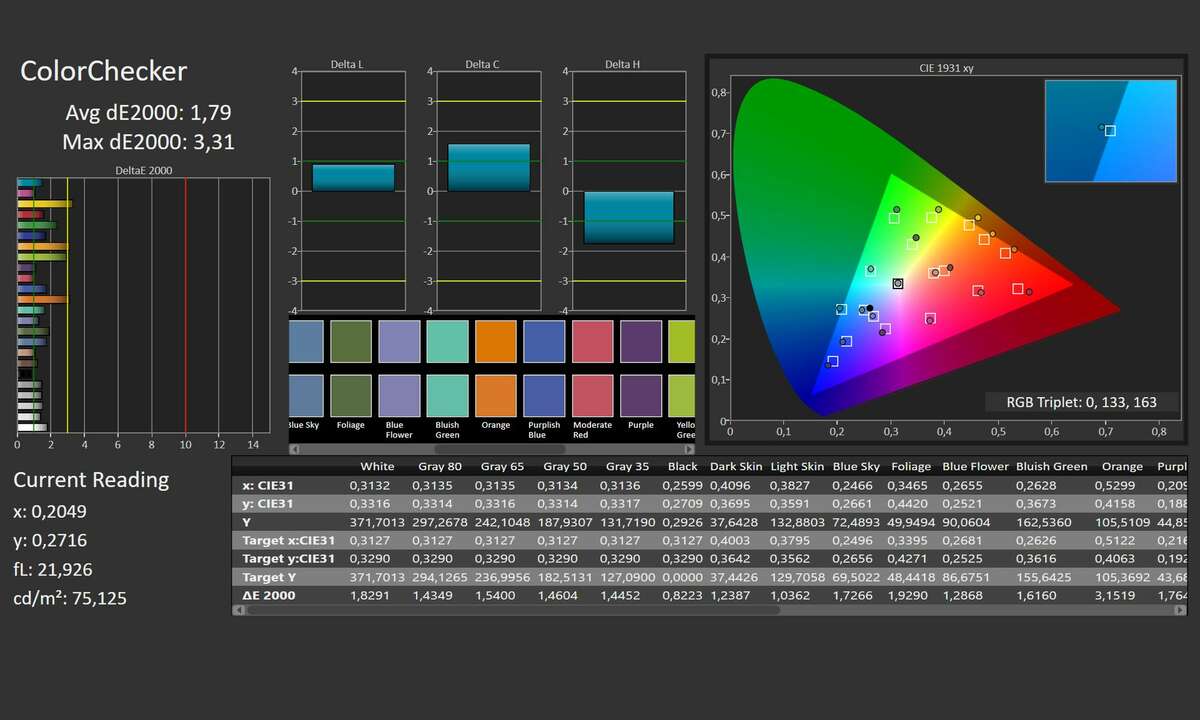Select the White column header
This screenshot has height=720, width=1200.
(377, 466)
